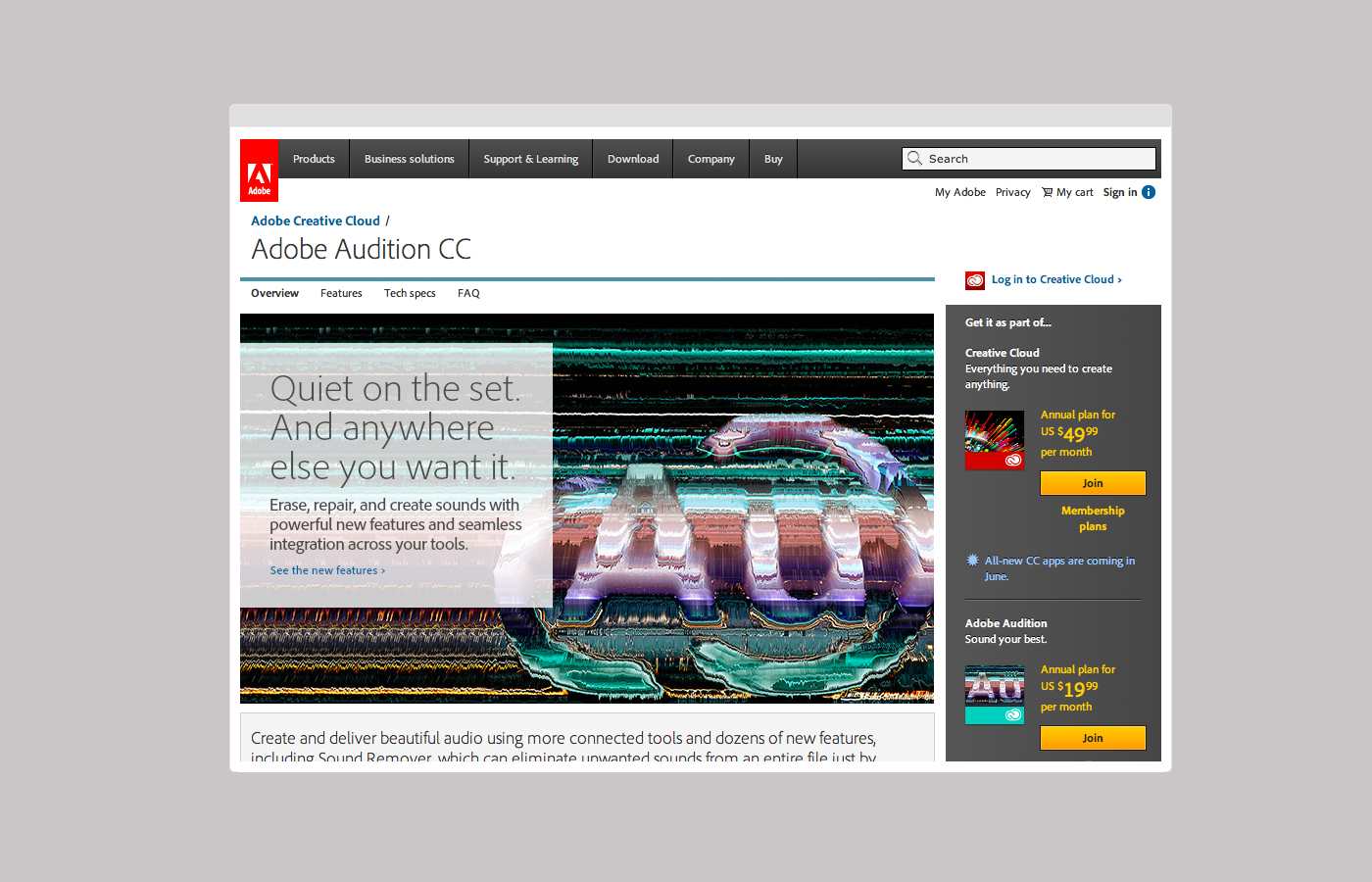Click the shopping cart icon
Viewport: 1372px width, 882px height.
1047,192
